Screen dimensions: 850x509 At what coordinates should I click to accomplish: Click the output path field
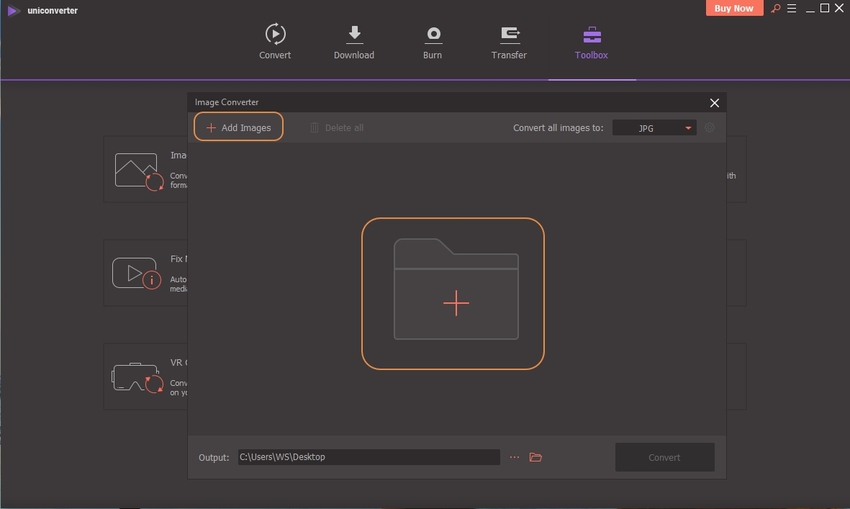[x=368, y=457]
